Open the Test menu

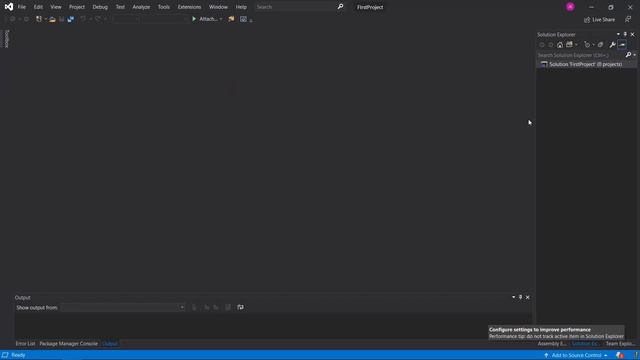[x=120, y=7]
